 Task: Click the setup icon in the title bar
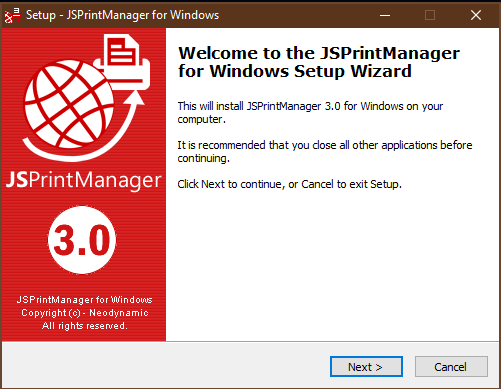click(x=12, y=15)
